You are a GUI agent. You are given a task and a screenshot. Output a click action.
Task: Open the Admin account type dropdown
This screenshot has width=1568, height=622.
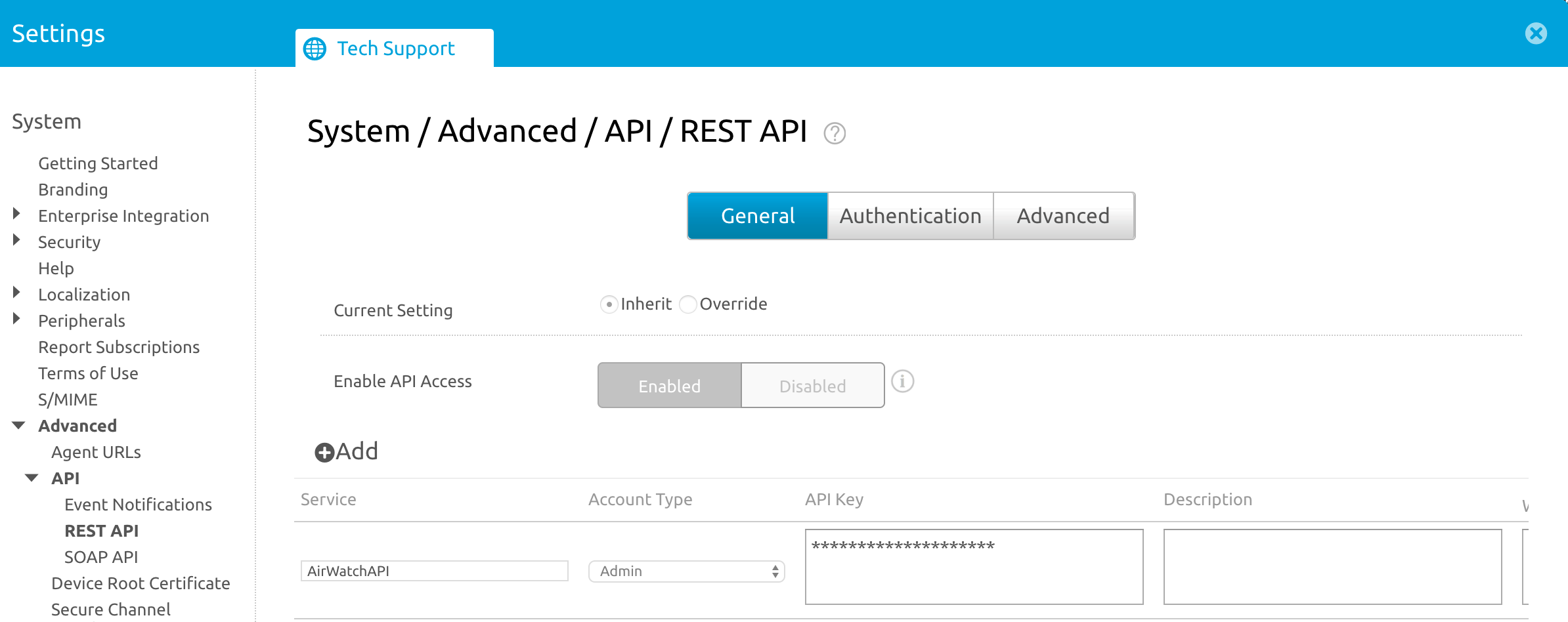[686, 571]
